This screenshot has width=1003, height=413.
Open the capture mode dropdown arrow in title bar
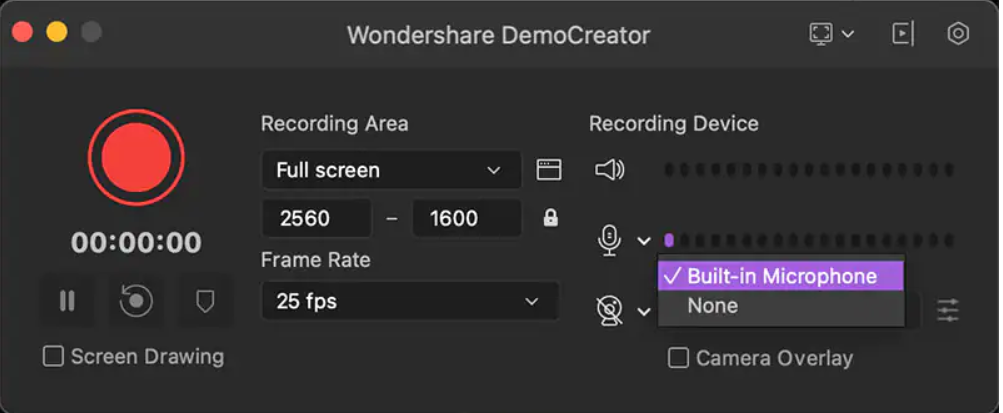(x=848, y=34)
